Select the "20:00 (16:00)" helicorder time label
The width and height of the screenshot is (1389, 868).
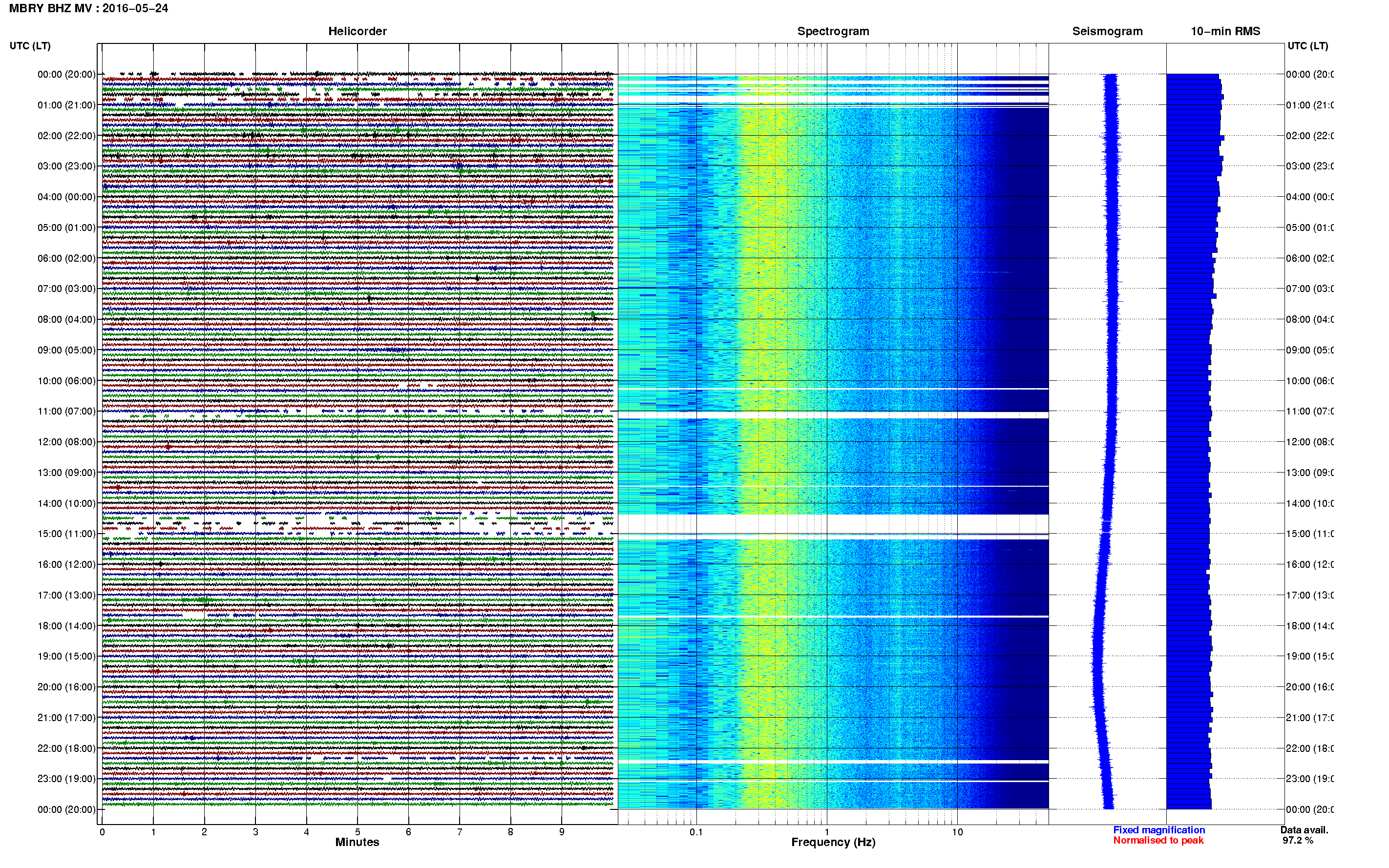(66, 687)
